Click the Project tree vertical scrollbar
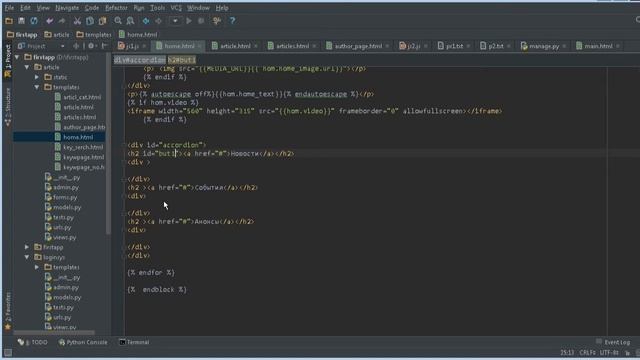This screenshot has height=360, width=640. pyautogui.click(x=108, y=143)
